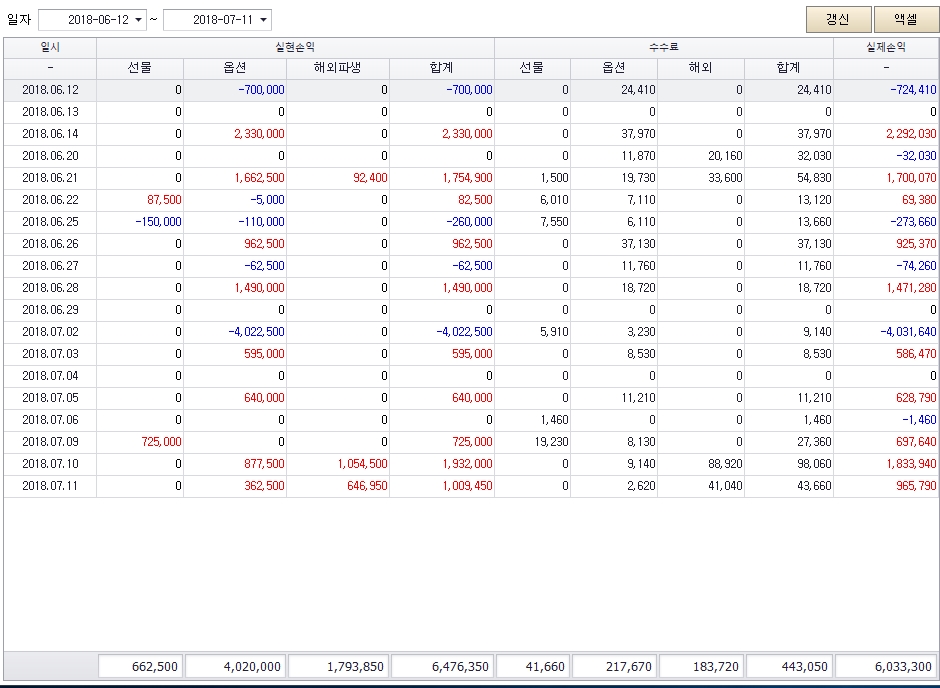Viewport: 940px width, 688px height.
Task: Click the 해외파생 column header
Action: coord(337,68)
